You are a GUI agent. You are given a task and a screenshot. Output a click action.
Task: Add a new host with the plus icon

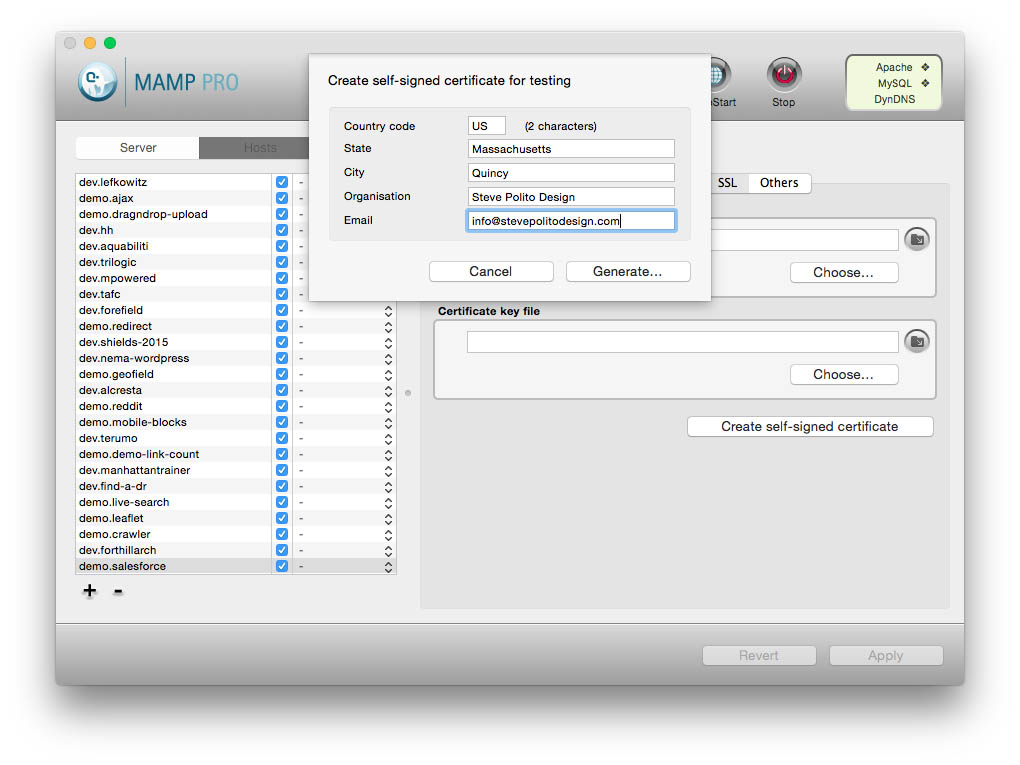pyautogui.click(x=90, y=591)
